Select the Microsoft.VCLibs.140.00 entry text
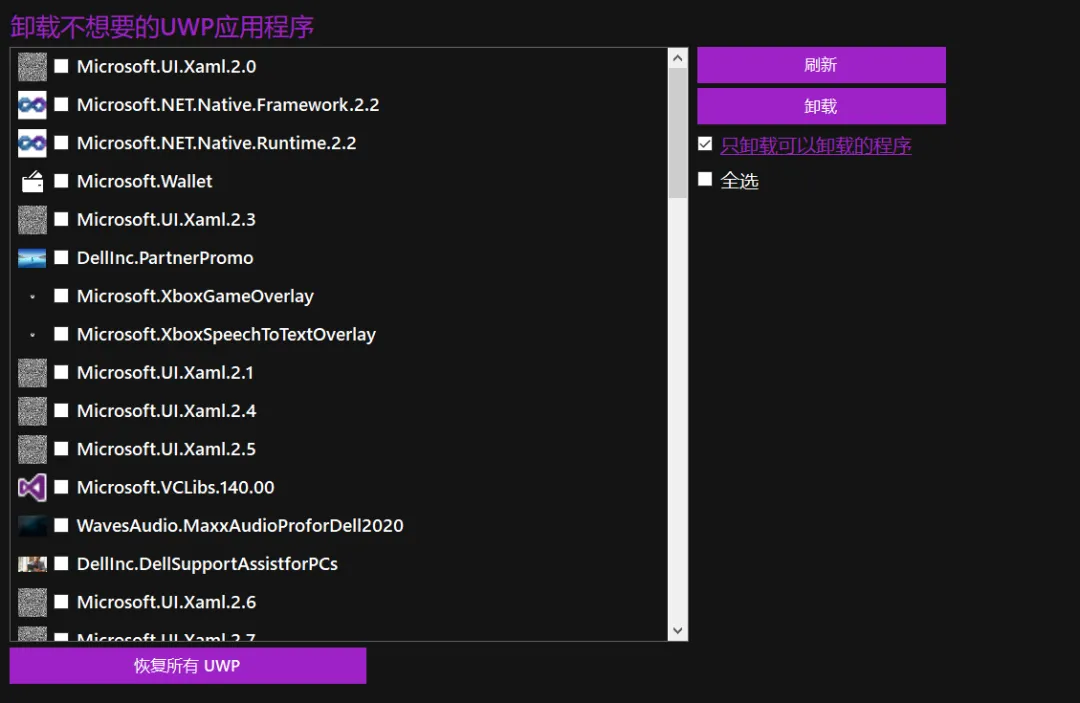The width and height of the screenshot is (1080, 703). [x=175, y=487]
